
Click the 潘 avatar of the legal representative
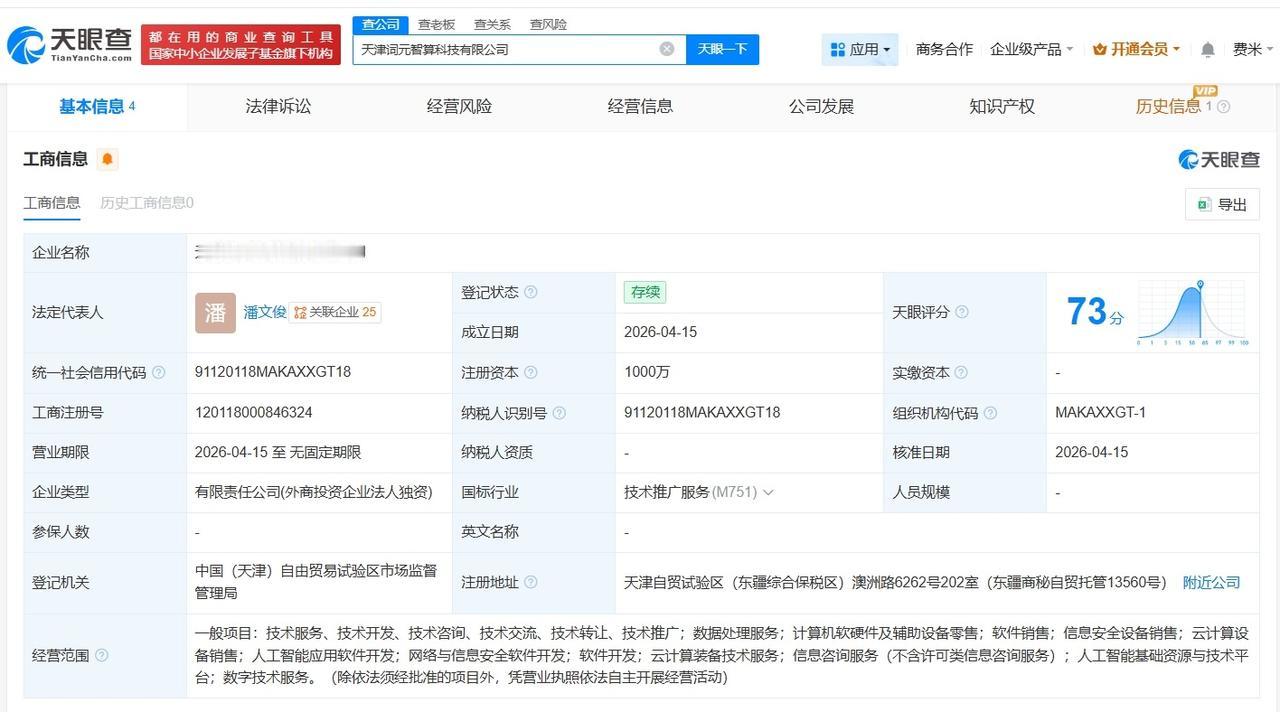(214, 312)
